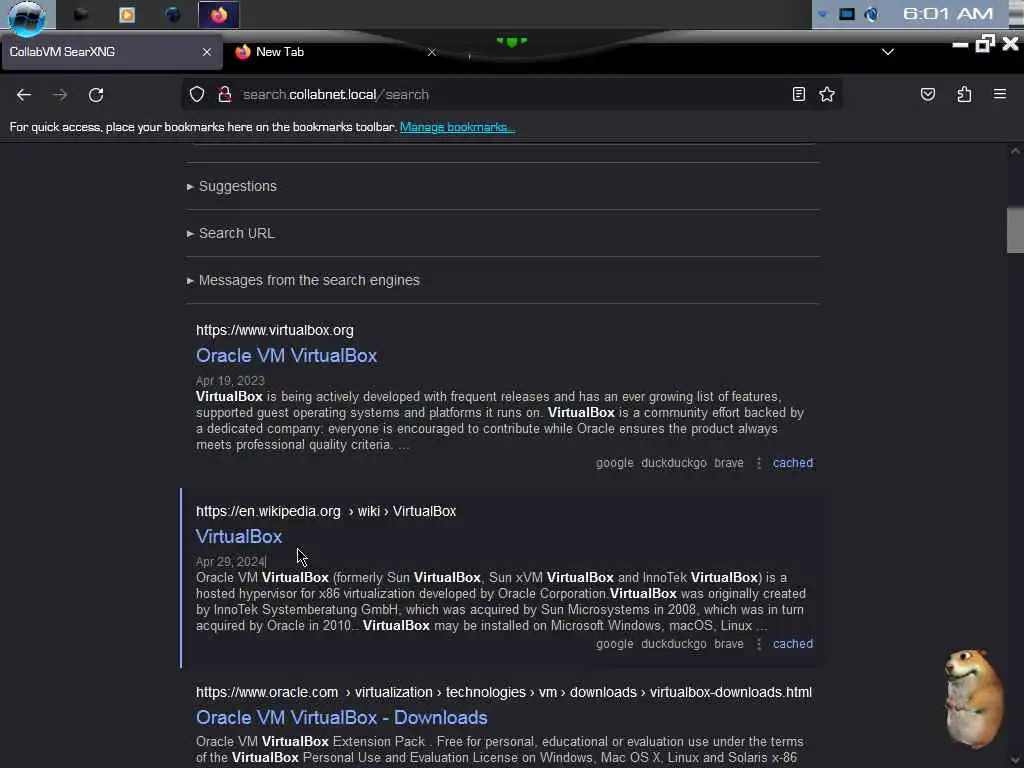This screenshot has height=768, width=1024.
Task: Open the Firefox hamburger menu
Action: pyautogui.click(x=1000, y=94)
